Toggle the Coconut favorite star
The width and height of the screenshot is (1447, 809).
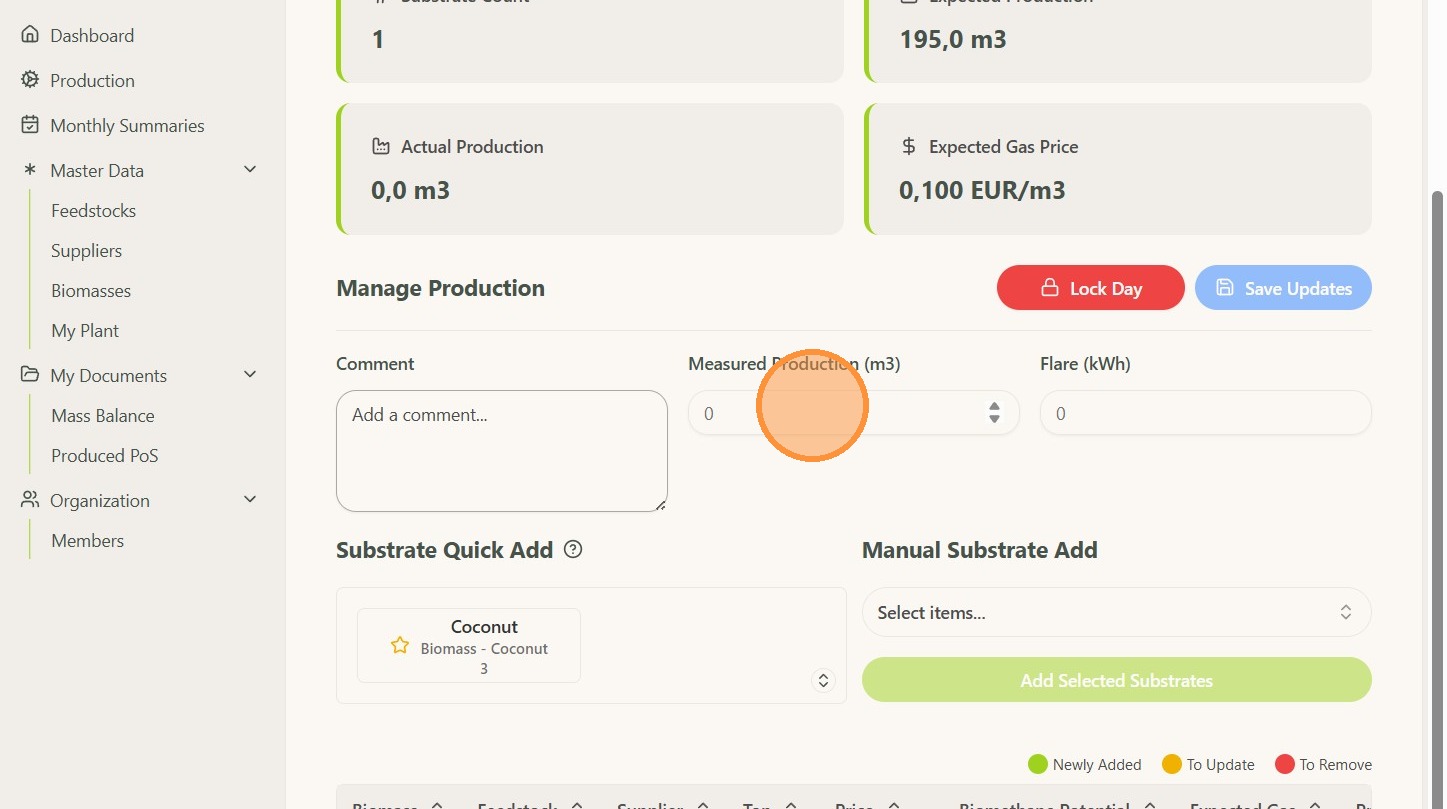[x=400, y=645]
